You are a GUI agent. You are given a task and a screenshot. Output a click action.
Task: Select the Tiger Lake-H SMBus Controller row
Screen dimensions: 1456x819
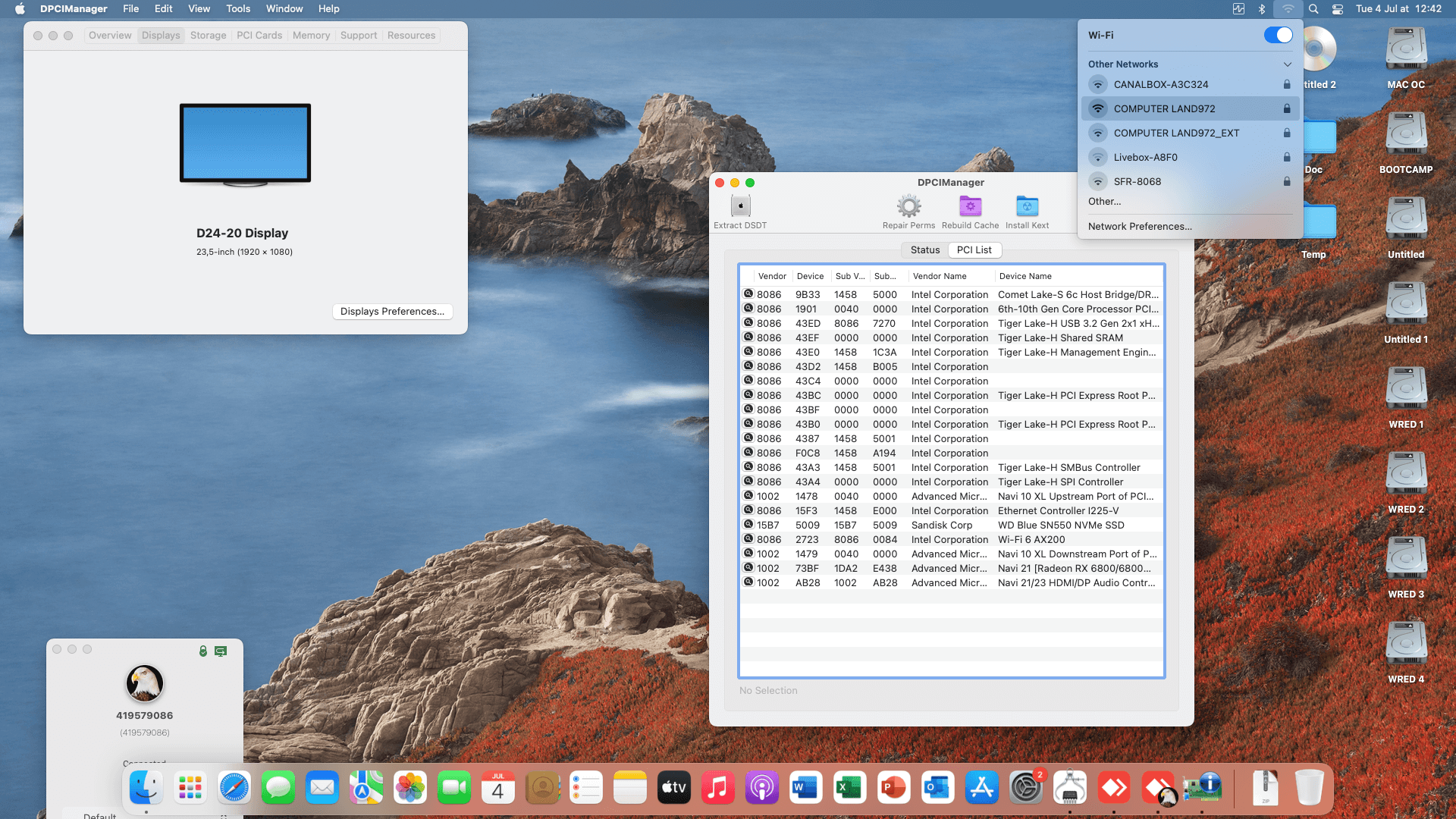[x=951, y=467]
